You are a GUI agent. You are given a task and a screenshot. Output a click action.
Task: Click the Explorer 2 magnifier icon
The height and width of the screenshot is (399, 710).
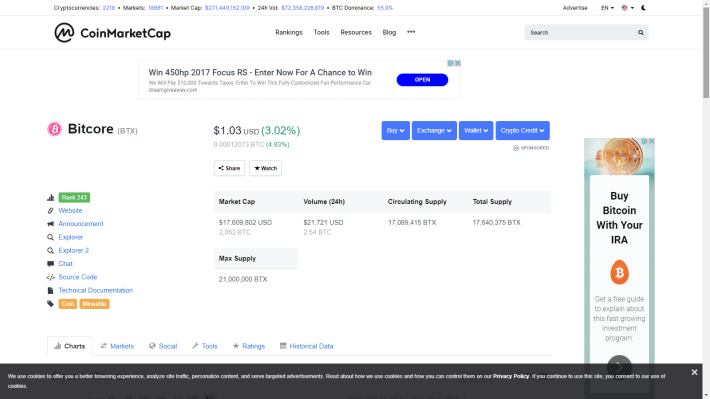pos(50,250)
